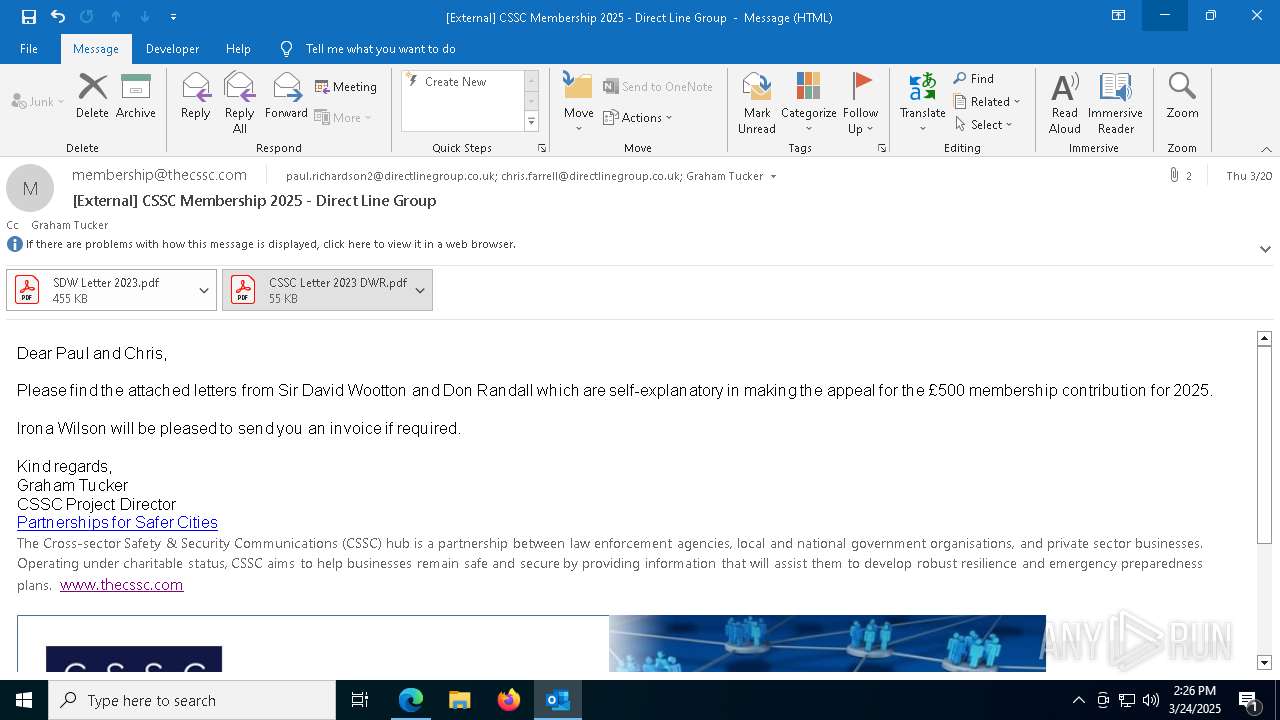Open SDW Letter 2023.pdf attachment
The height and width of the screenshot is (720, 1280).
100,290
